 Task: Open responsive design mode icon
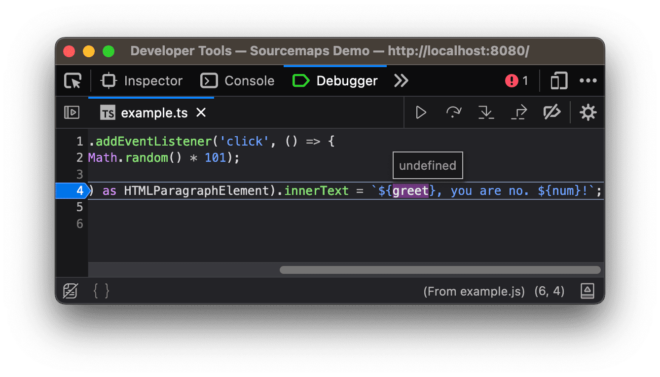pos(559,81)
